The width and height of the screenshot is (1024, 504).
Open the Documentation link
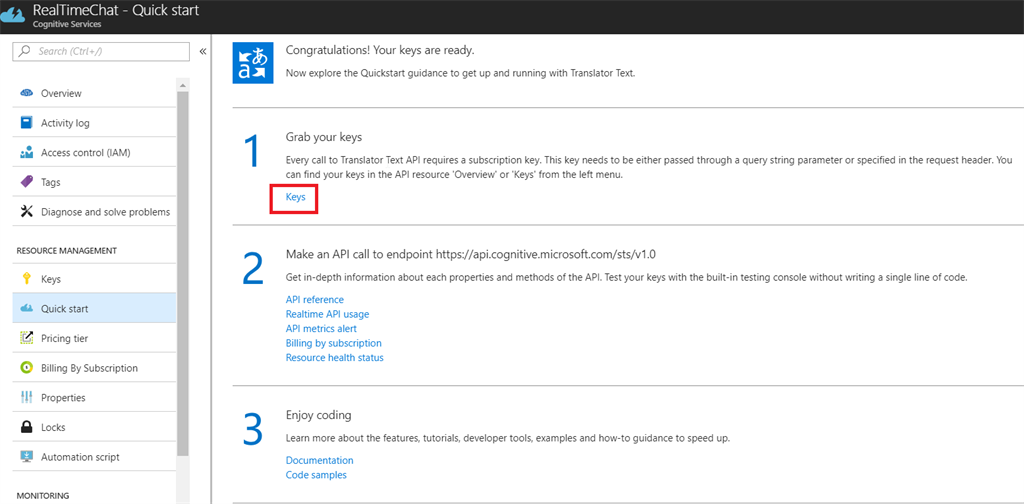[319, 461]
